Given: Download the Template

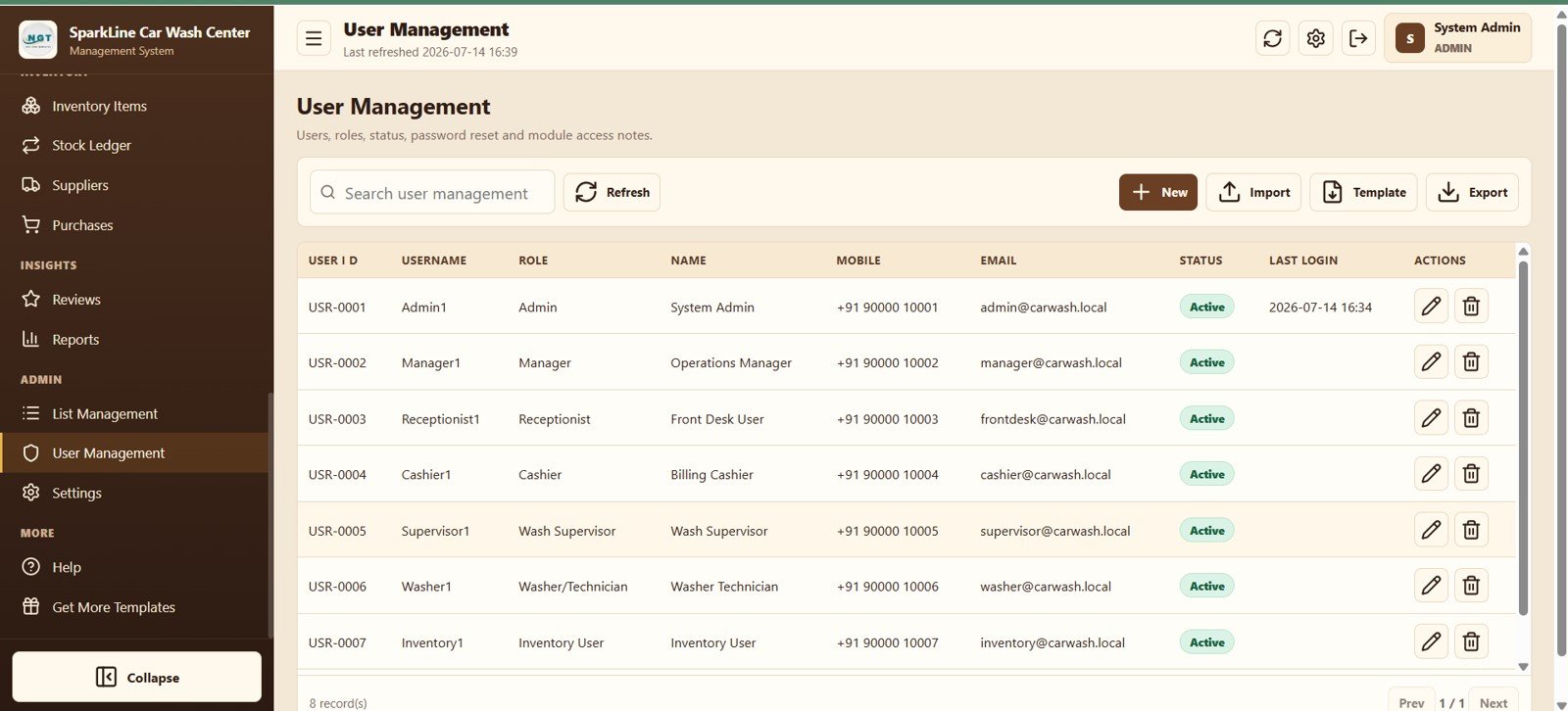Looking at the screenshot, I should point(1363,193).
